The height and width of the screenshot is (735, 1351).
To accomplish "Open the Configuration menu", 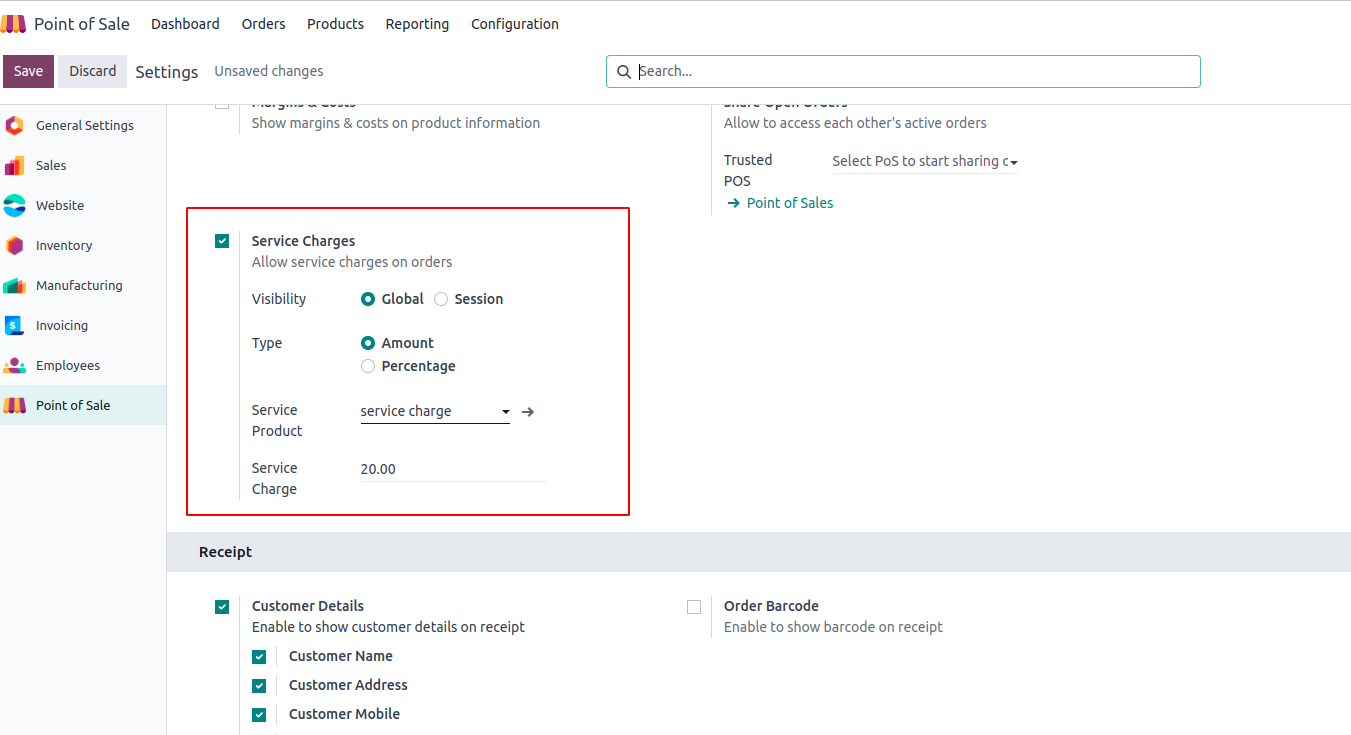I will click(515, 24).
